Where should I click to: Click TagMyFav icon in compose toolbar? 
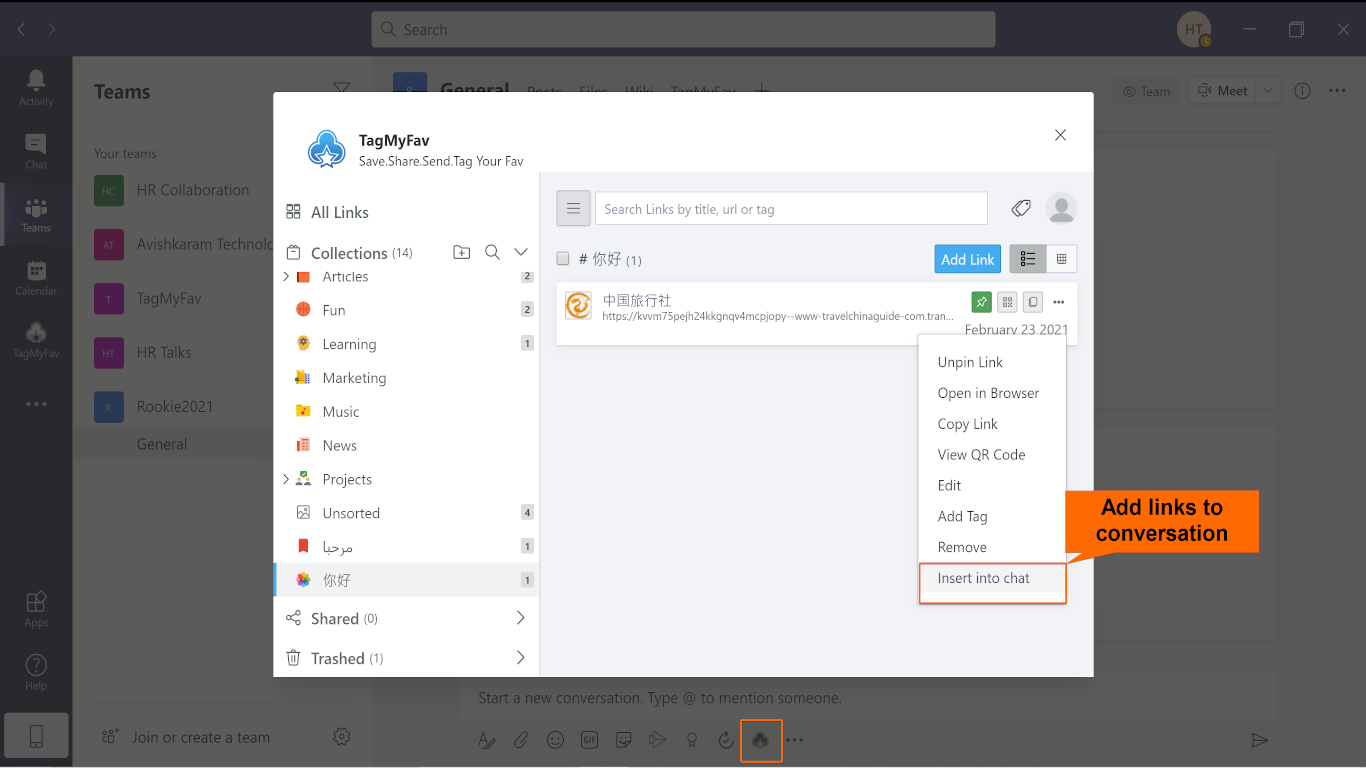pyautogui.click(x=760, y=740)
